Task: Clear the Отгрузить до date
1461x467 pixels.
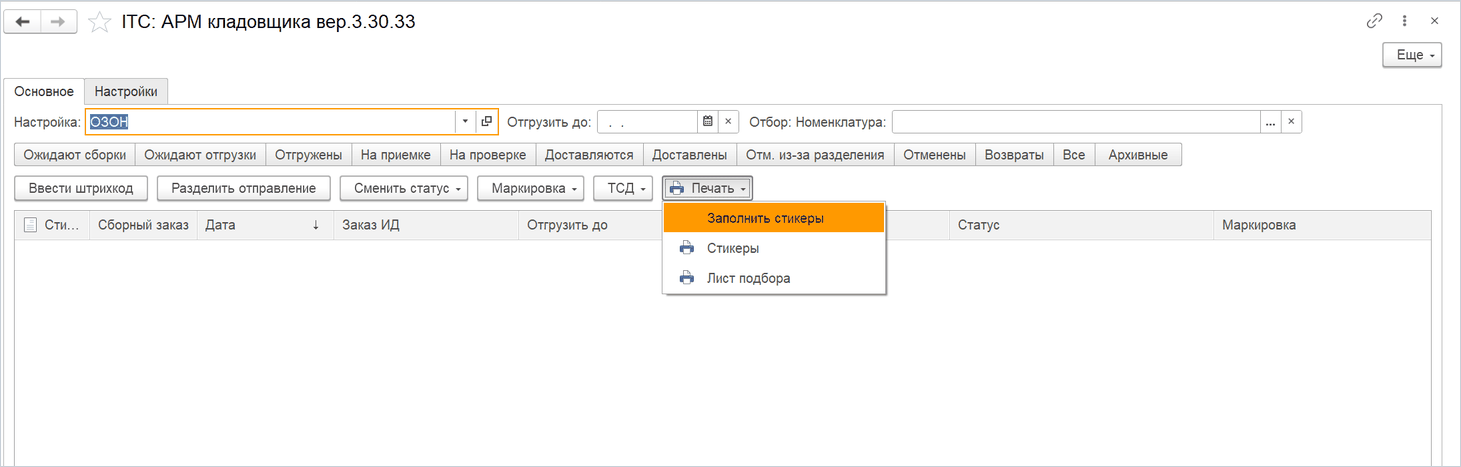Action: tap(729, 122)
